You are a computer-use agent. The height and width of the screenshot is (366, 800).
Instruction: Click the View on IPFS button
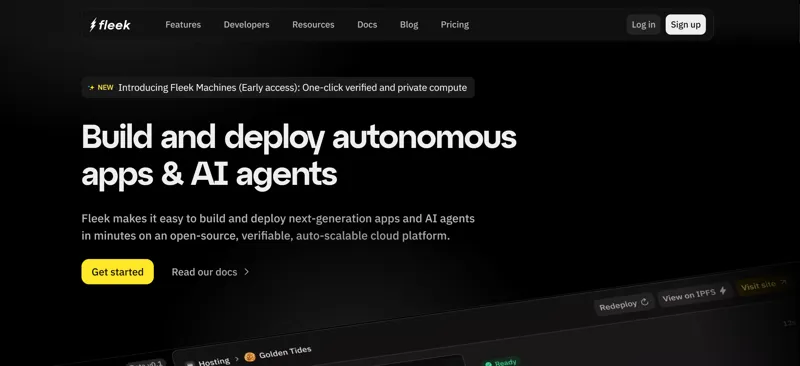(695, 295)
